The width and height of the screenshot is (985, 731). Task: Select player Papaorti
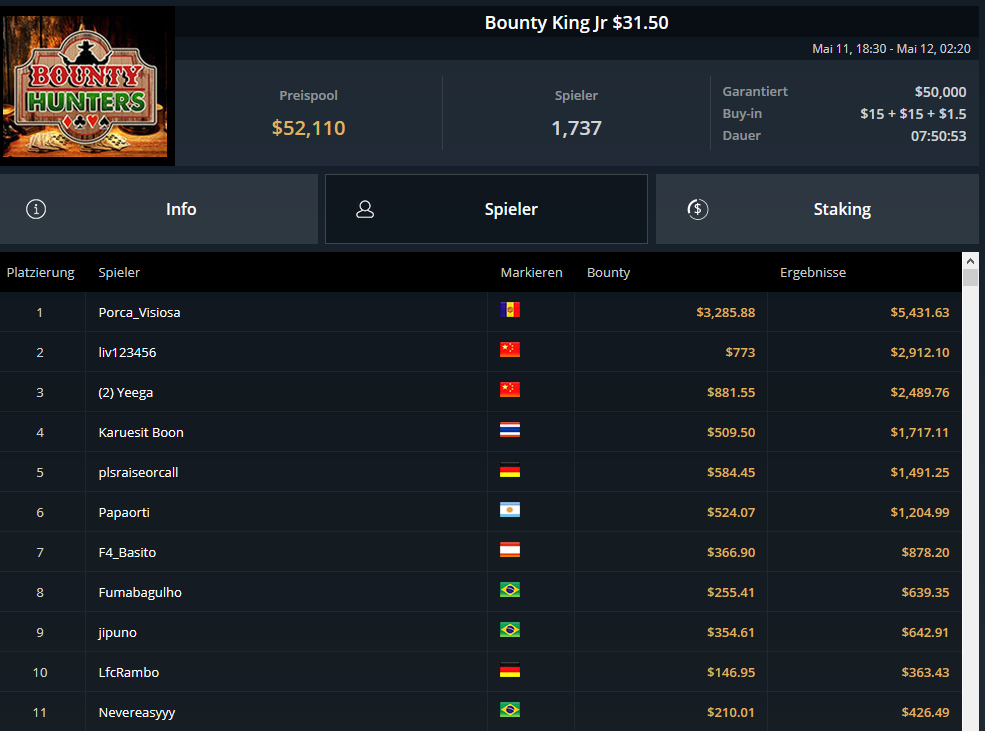124,512
